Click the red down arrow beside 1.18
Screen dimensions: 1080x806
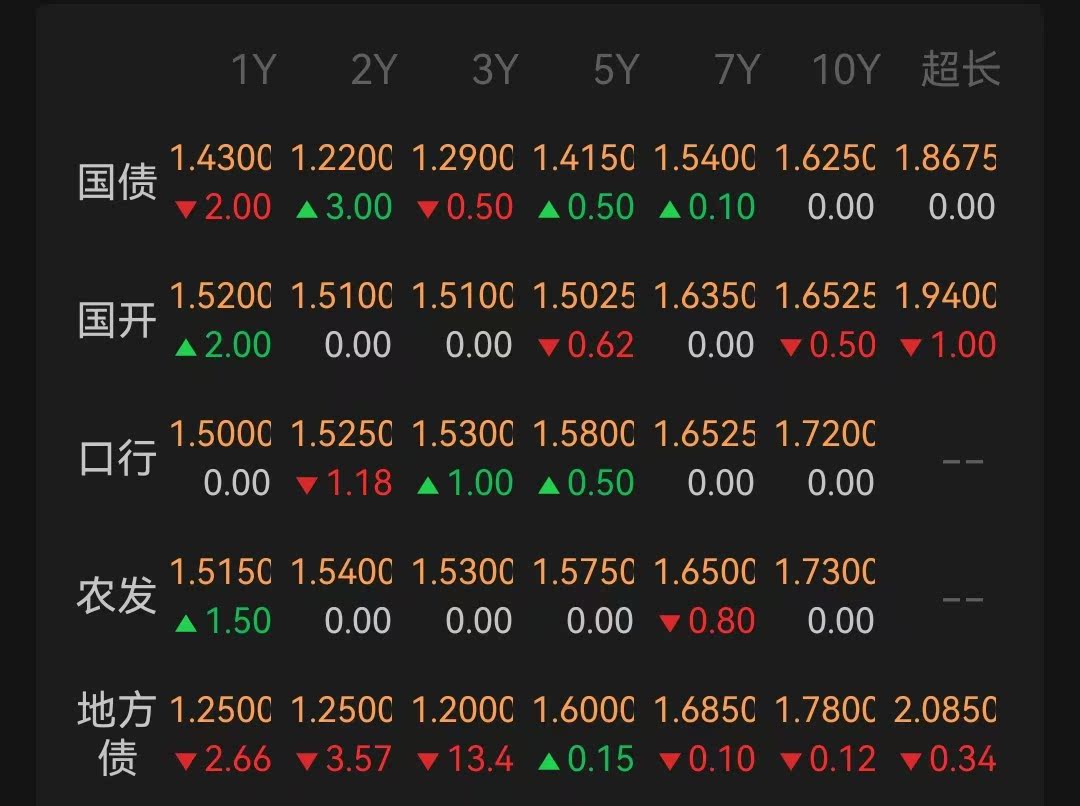tap(307, 486)
